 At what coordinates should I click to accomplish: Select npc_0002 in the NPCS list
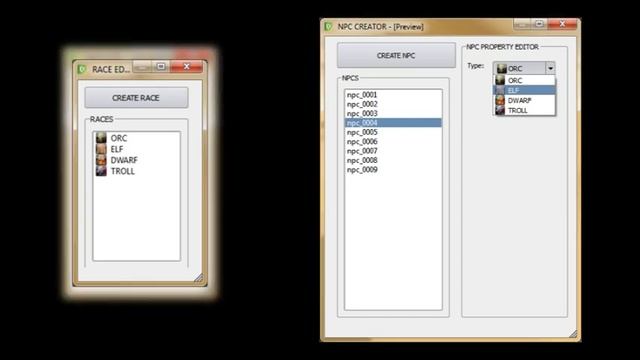393,104
